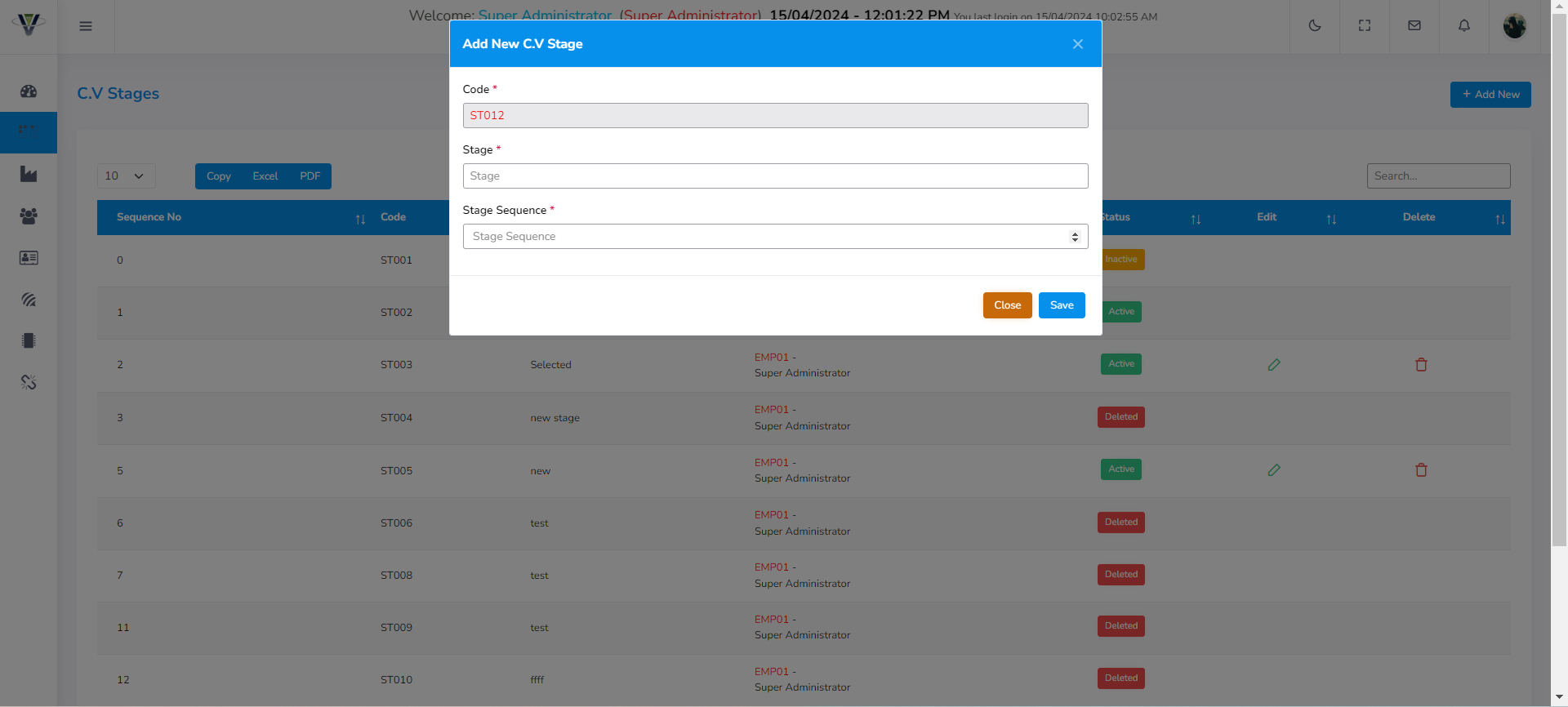Open the fingerprint-style sidebar icon

(29, 299)
